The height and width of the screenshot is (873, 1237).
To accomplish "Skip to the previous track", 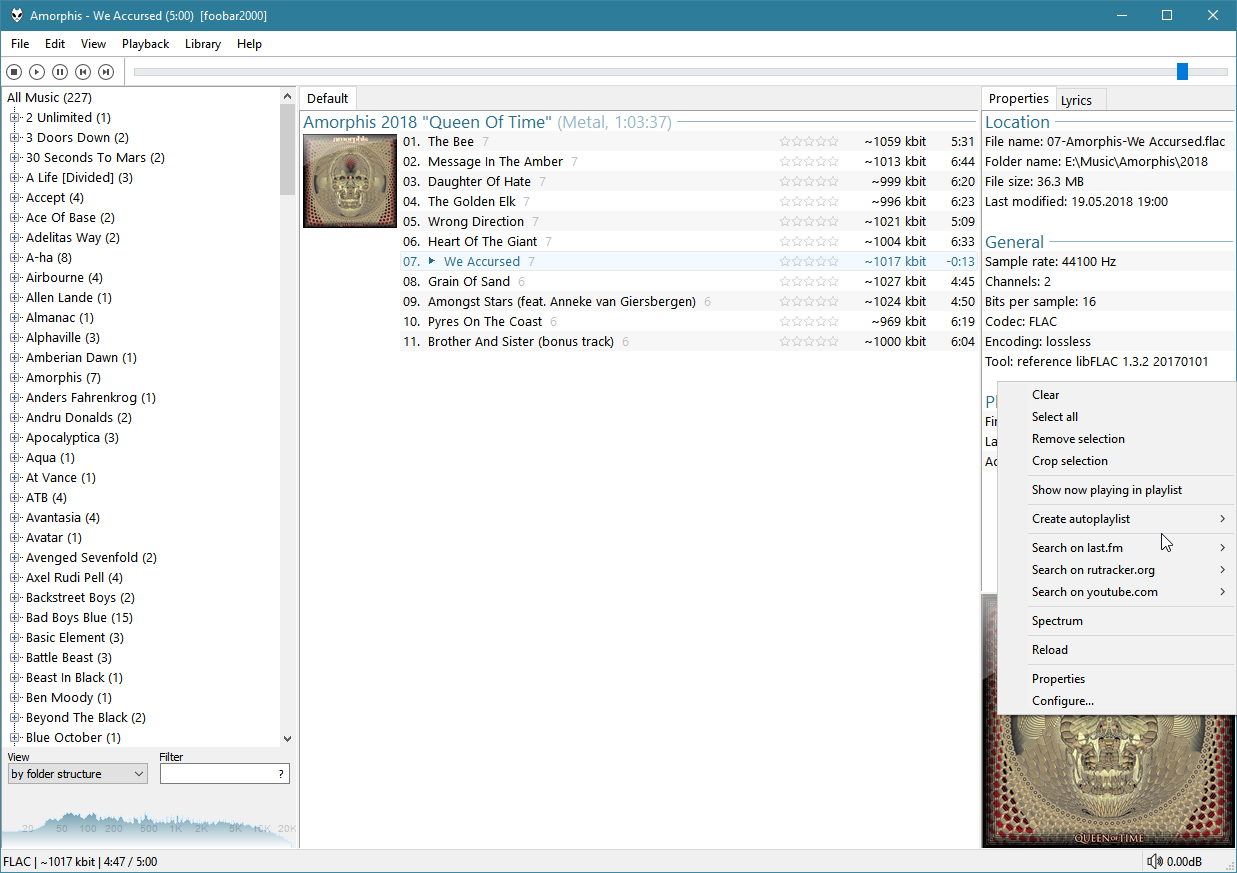I will coord(83,72).
